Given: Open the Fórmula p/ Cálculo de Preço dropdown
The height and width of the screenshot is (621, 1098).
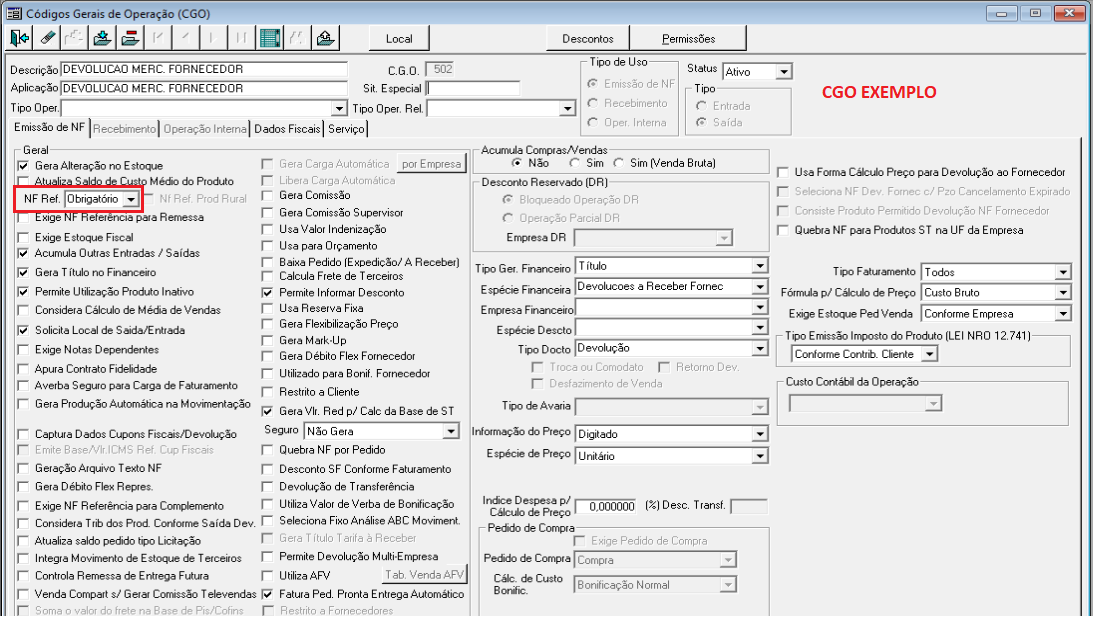Looking at the screenshot, I should point(1063,293).
